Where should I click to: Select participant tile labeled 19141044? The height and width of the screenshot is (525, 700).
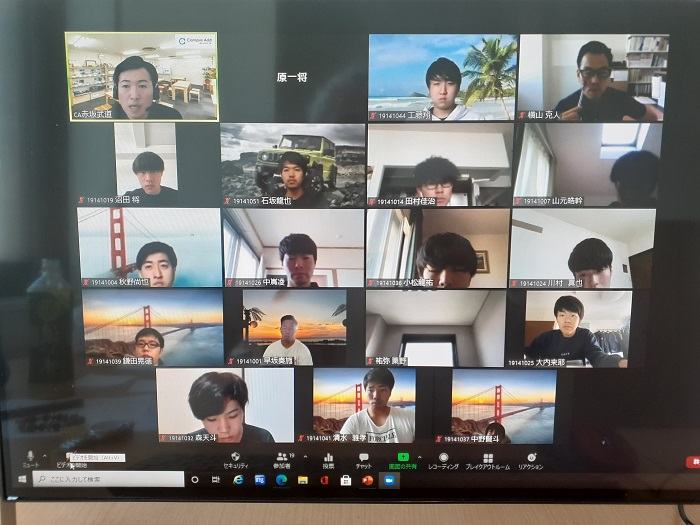[442, 77]
